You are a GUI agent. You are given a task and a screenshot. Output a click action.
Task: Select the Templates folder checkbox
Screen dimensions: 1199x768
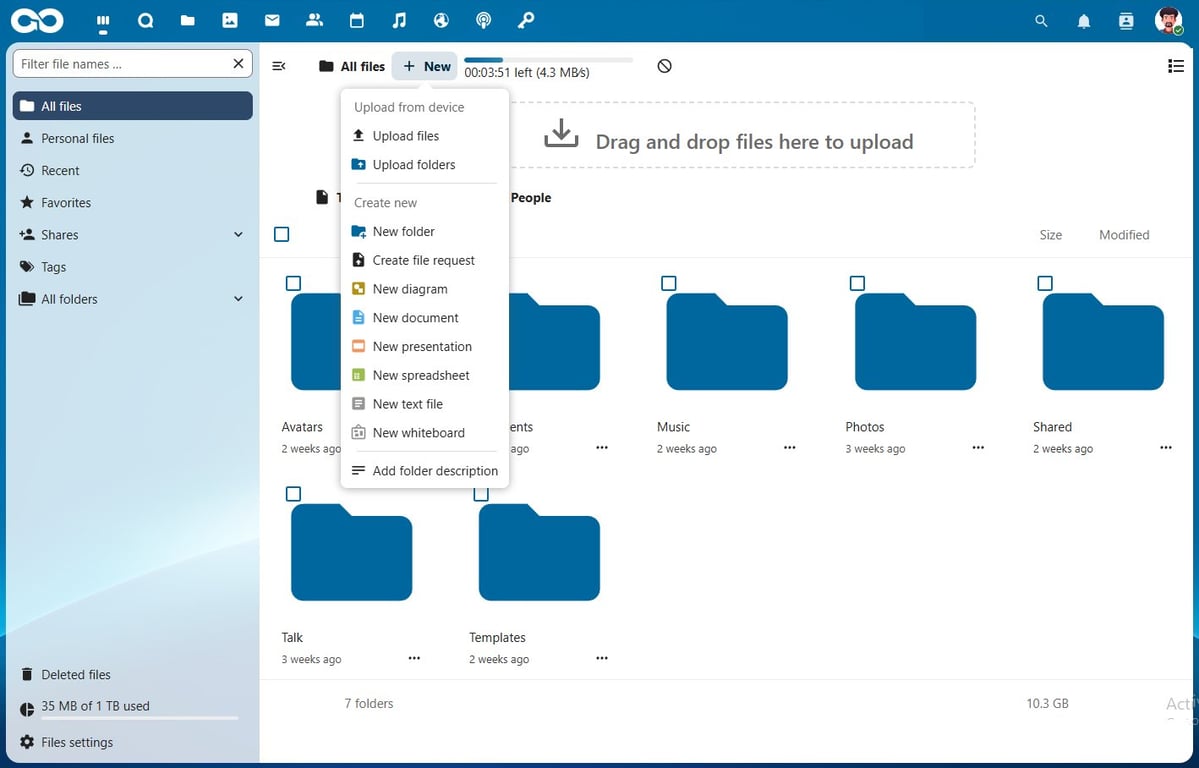coord(480,495)
